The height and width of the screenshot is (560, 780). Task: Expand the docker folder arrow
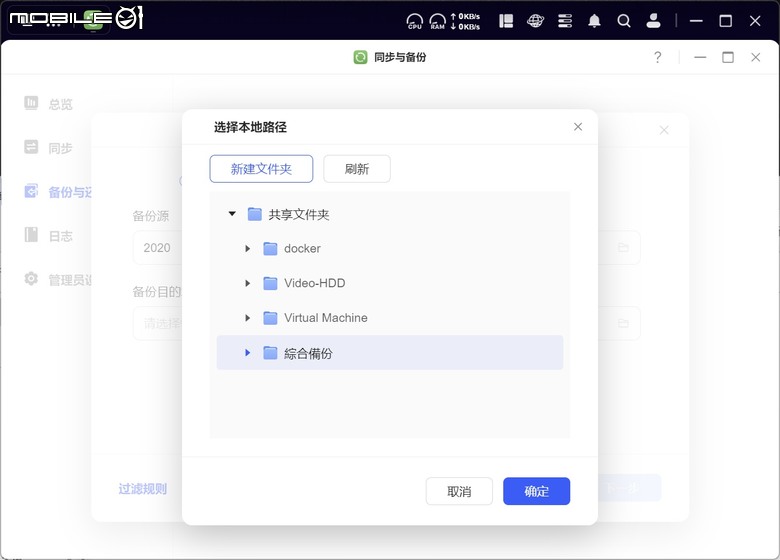[248, 249]
